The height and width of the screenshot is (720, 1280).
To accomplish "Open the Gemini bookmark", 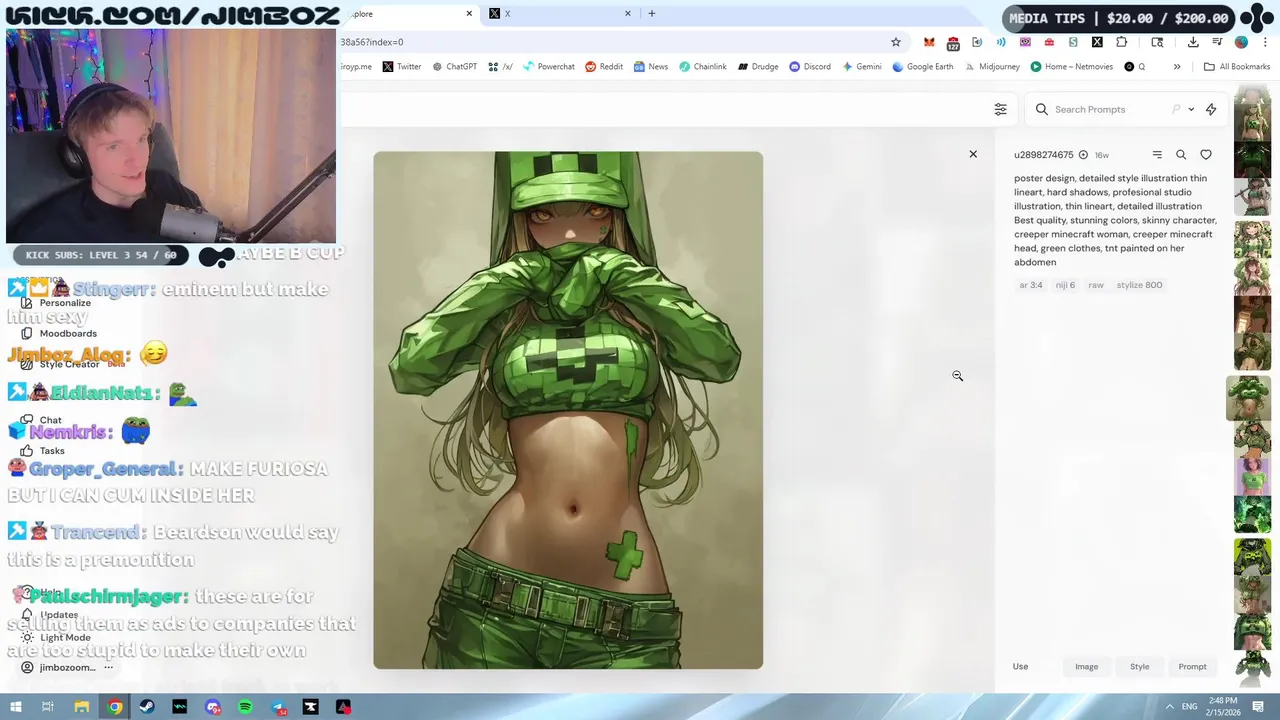I will click(x=862, y=67).
